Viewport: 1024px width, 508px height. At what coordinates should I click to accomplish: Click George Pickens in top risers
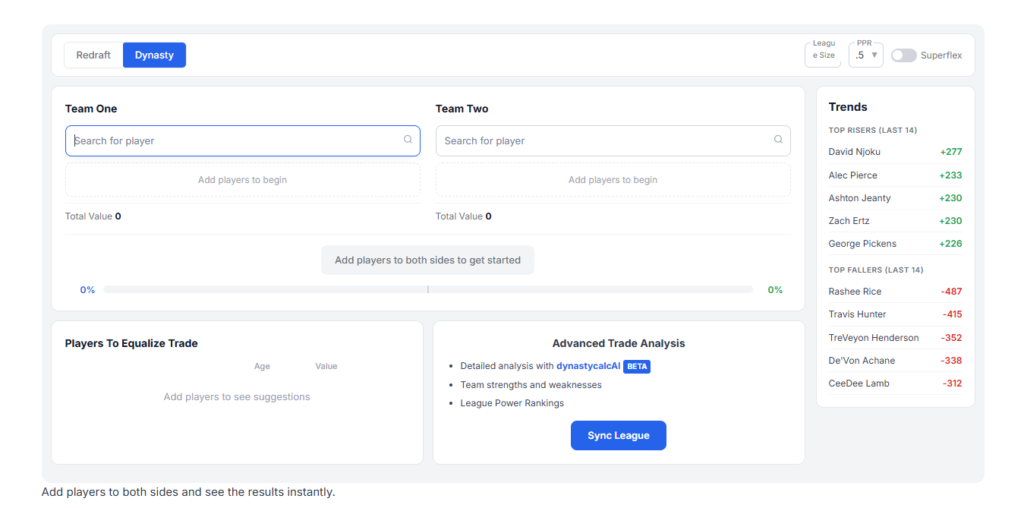[862, 244]
